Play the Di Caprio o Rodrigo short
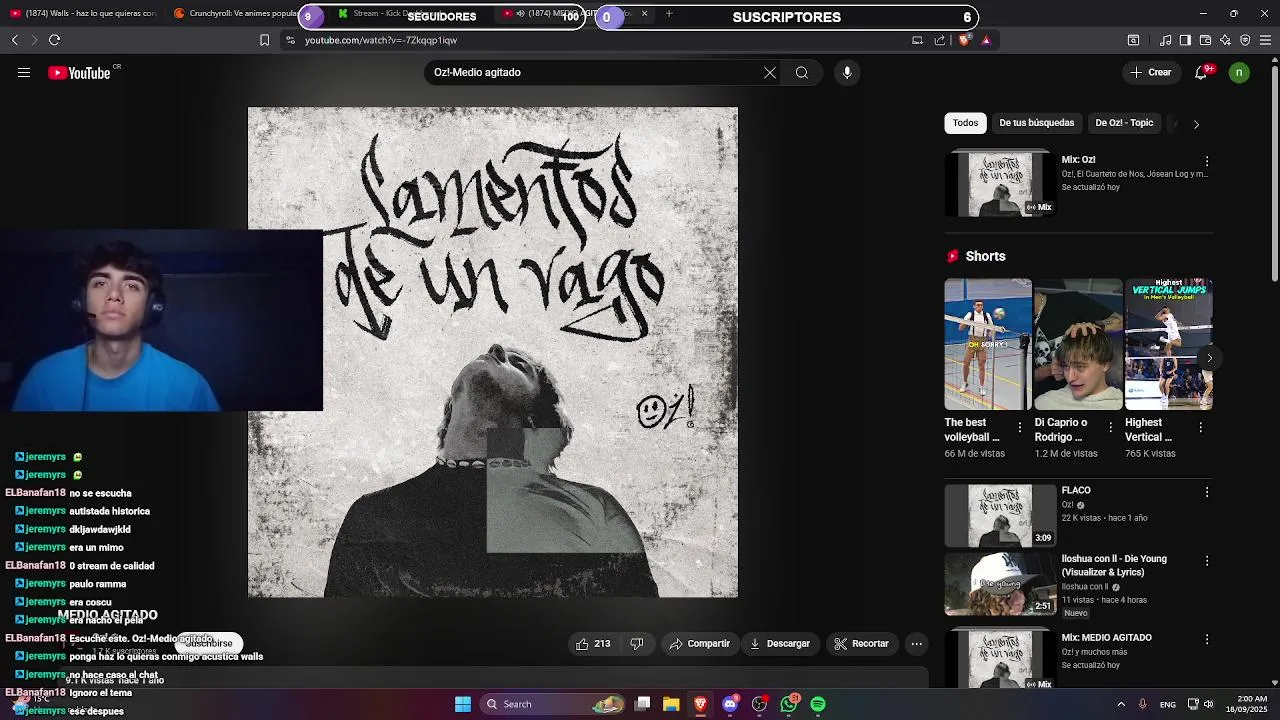 [1078, 344]
